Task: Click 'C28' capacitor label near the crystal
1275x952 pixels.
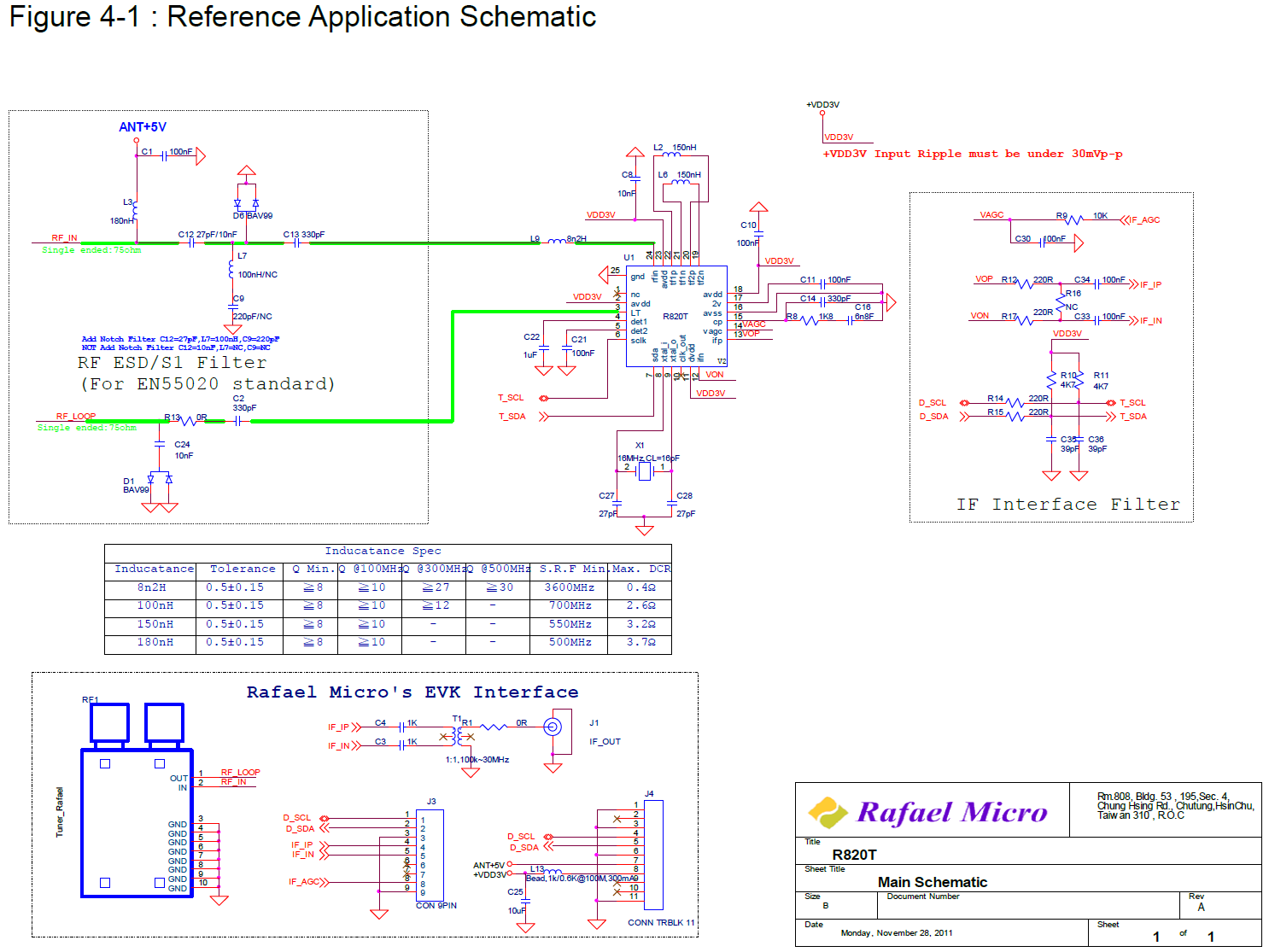Action: click(x=684, y=496)
